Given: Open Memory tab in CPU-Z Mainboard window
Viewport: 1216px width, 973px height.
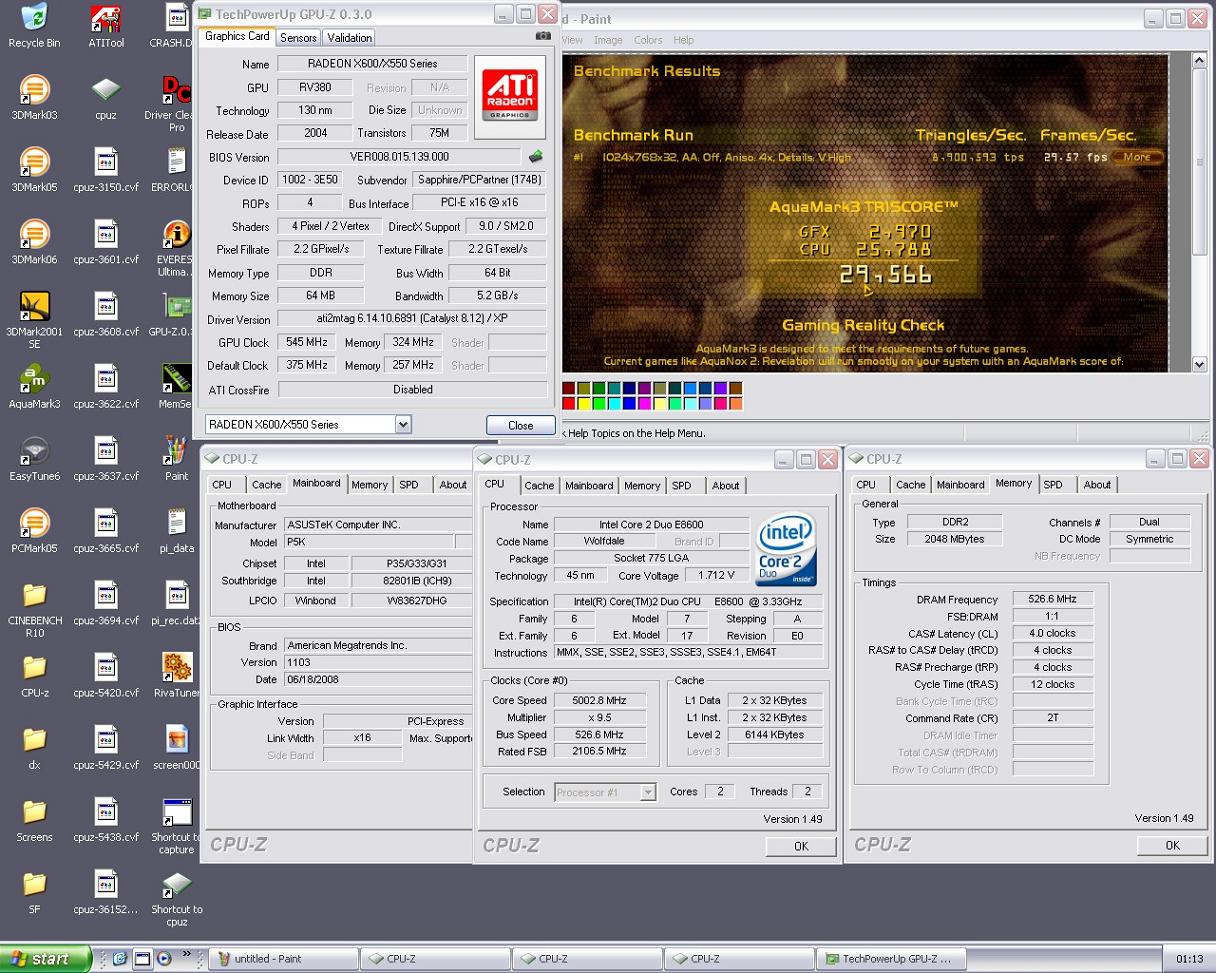Looking at the screenshot, I should [369, 484].
